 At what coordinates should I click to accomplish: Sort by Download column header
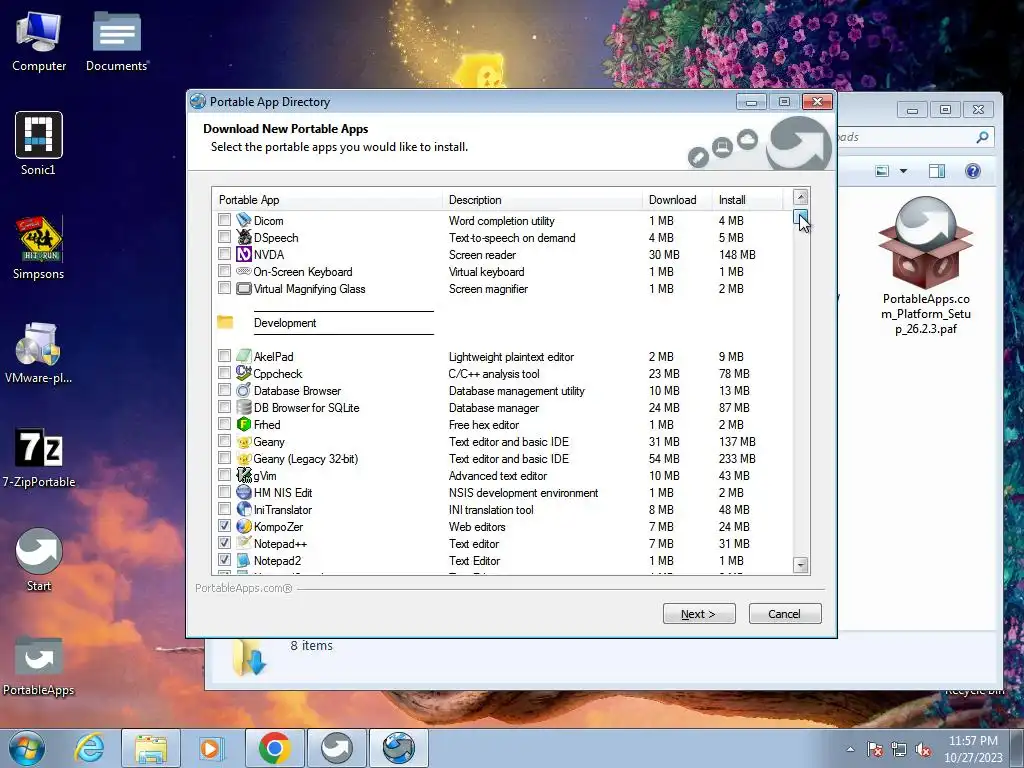pyautogui.click(x=677, y=200)
